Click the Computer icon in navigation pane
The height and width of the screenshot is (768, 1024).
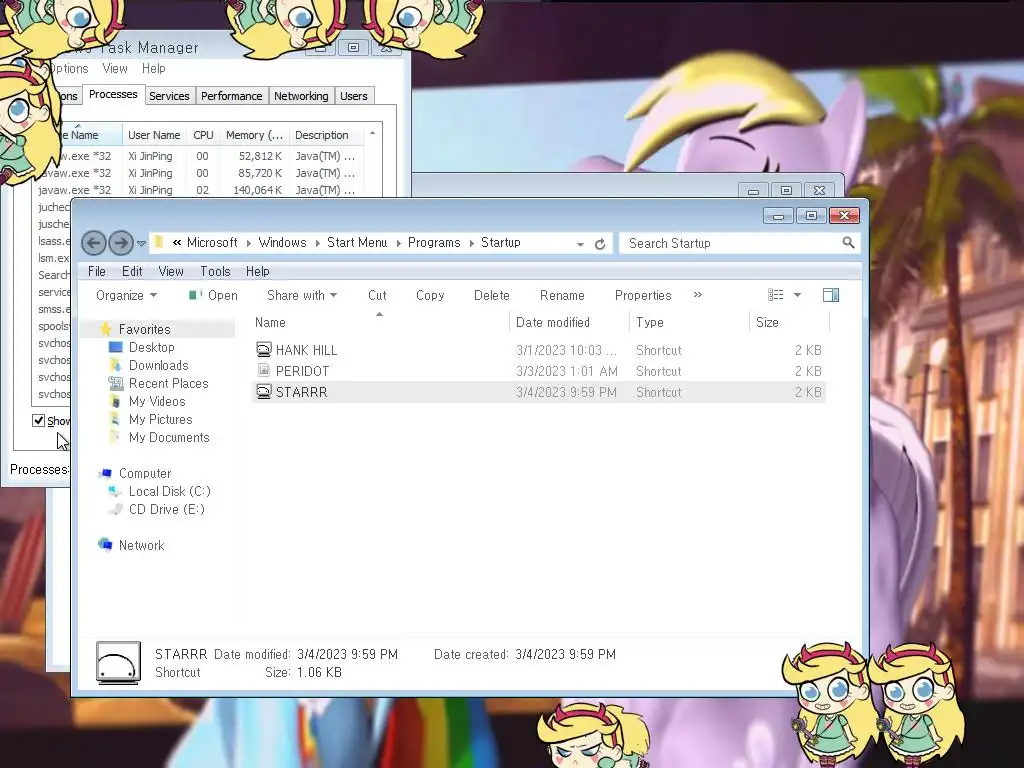(104, 473)
